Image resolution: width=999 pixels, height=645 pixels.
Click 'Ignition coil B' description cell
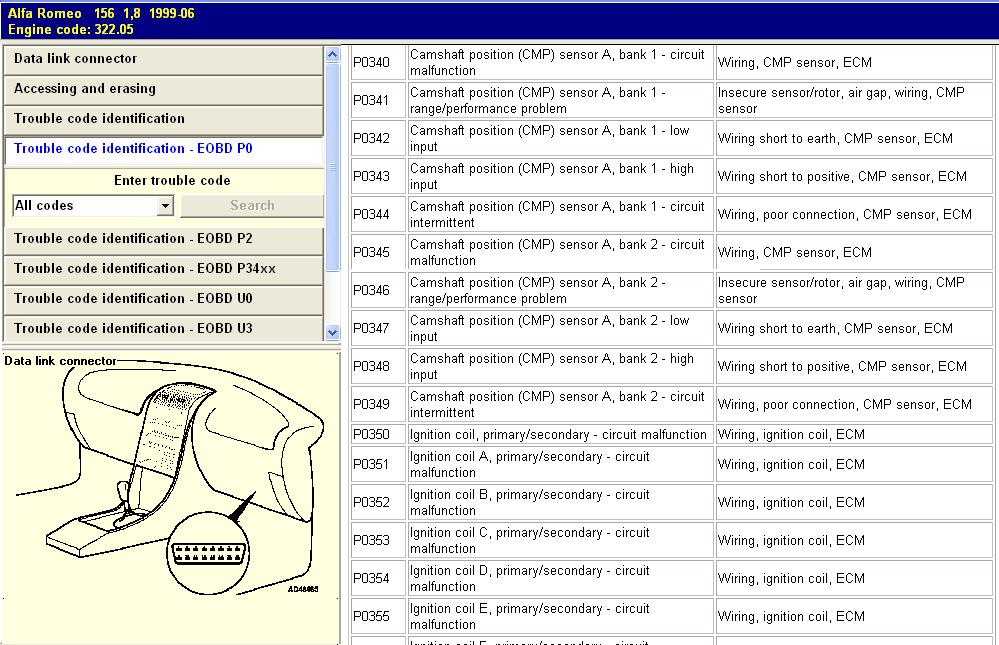pyautogui.click(x=561, y=503)
